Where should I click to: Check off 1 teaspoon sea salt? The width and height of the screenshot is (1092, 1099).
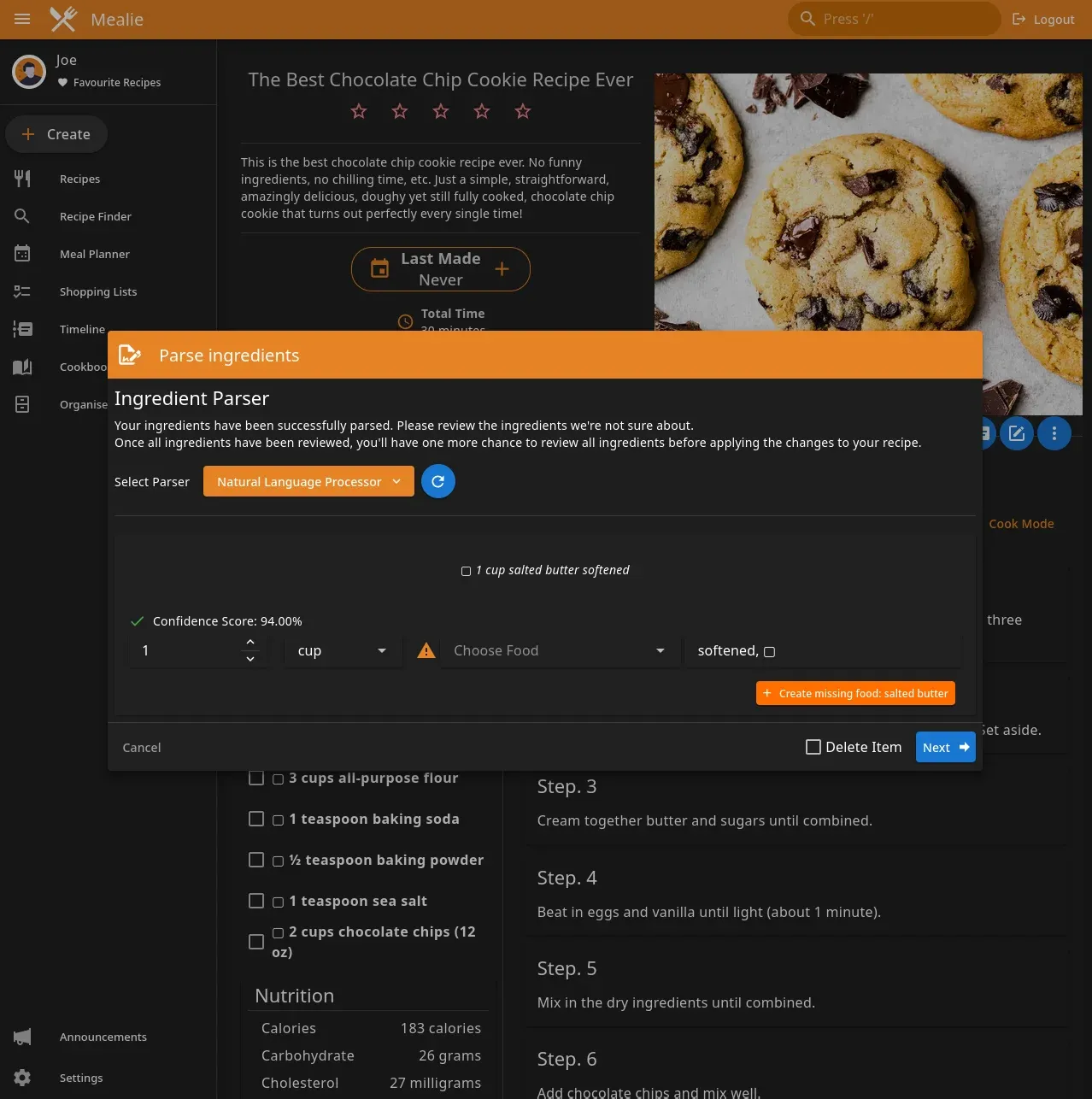click(x=256, y=901)
